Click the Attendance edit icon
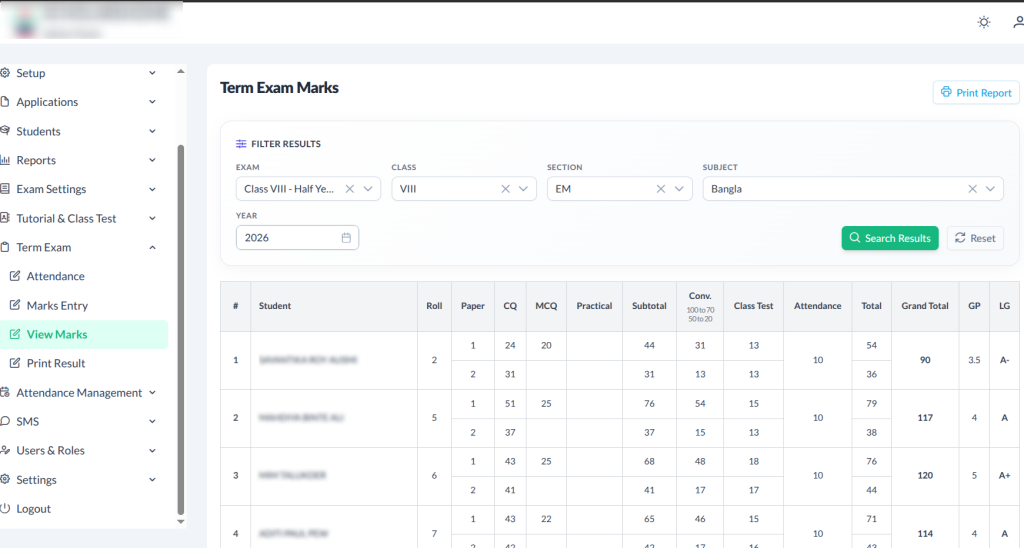The width and height of the screenshot is (1024, 548). point(15,276)
